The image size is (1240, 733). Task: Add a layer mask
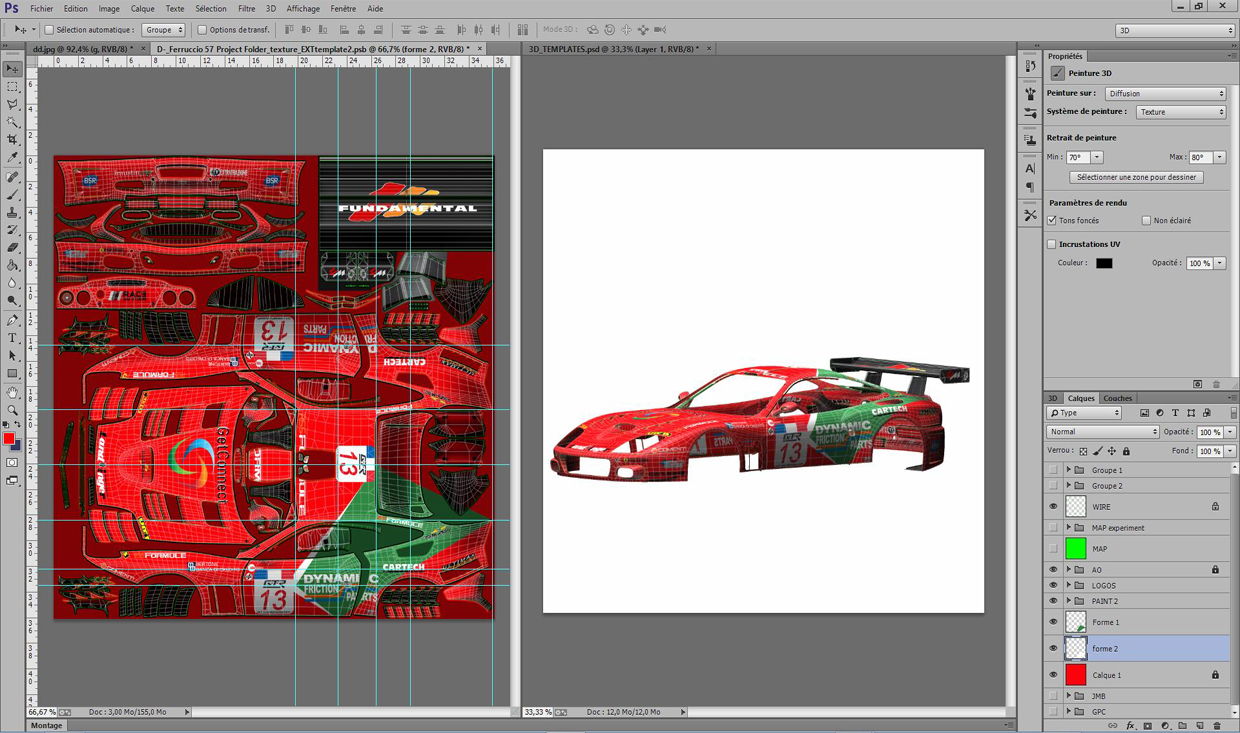tap(1147, 726)
